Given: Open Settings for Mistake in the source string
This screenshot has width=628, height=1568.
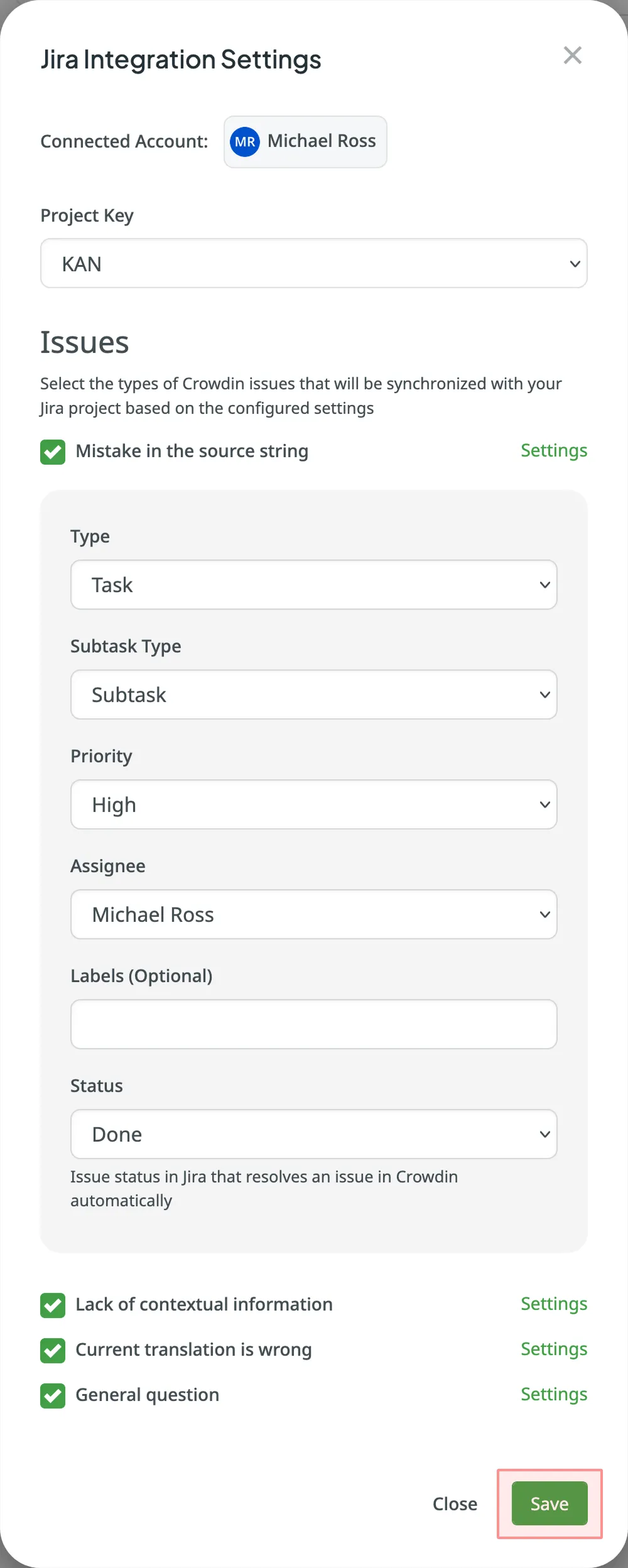Looking at the screenshot, I should 553,451.
